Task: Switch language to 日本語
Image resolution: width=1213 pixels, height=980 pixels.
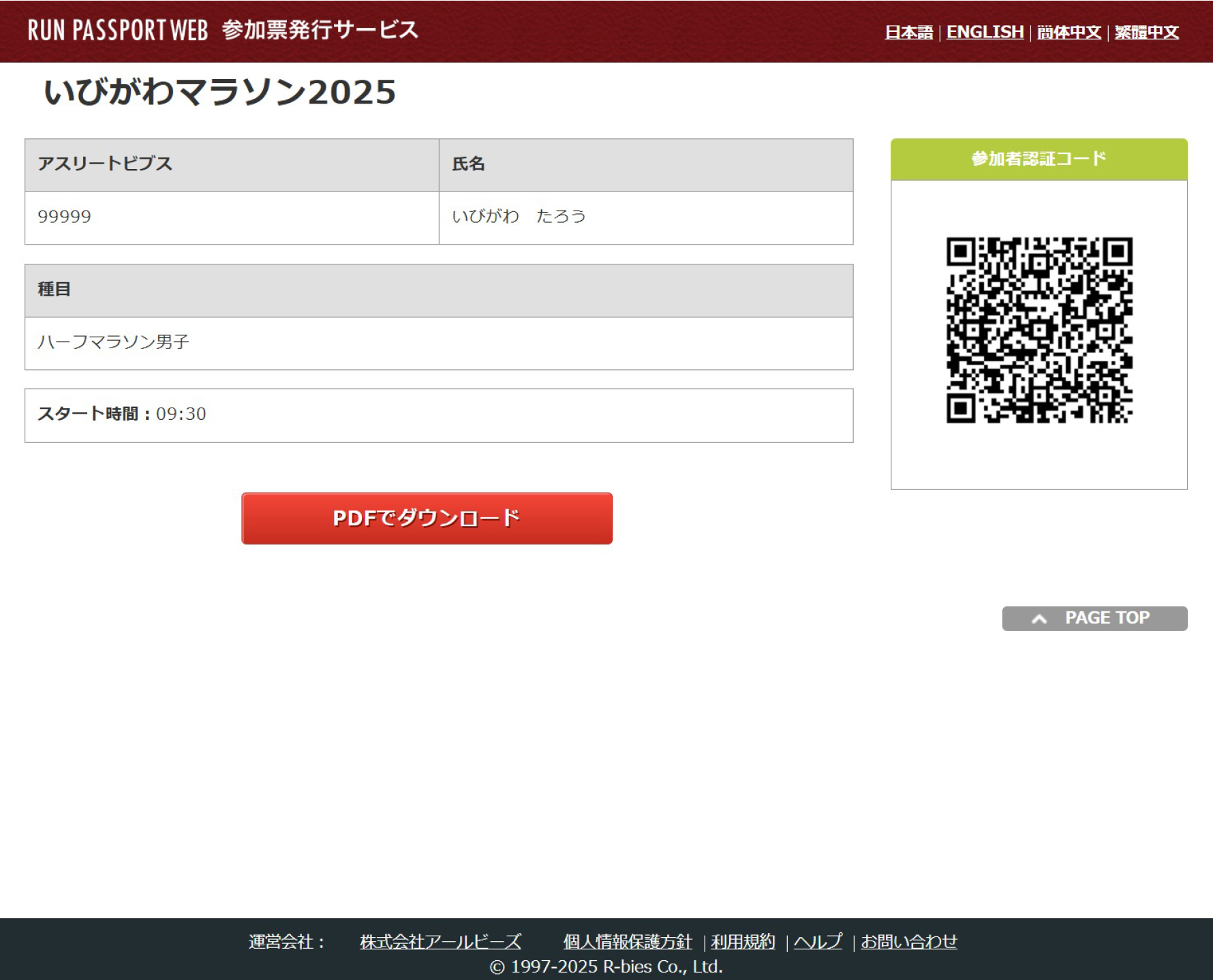Action: [x=908, y=32]
